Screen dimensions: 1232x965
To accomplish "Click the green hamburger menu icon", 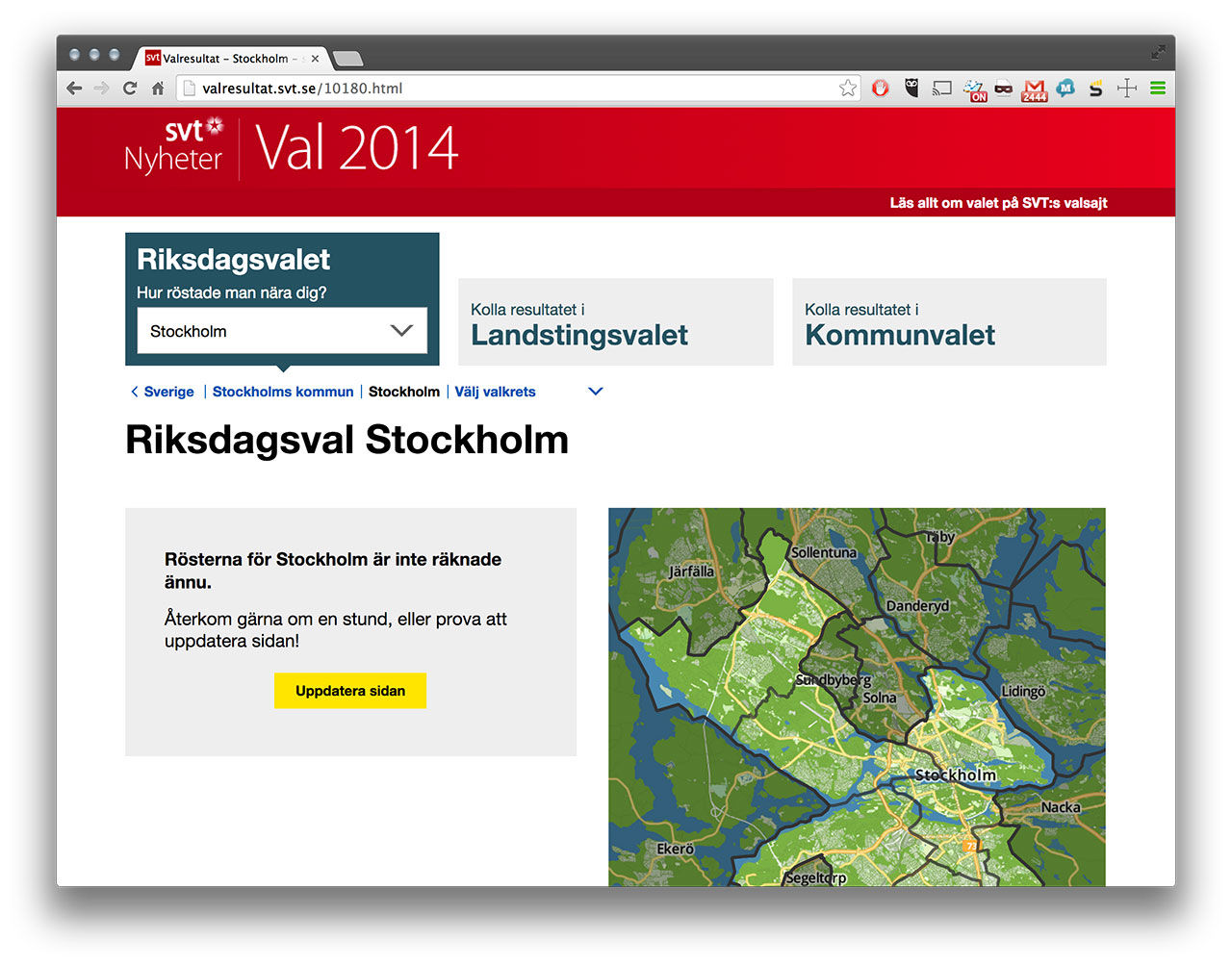I will (x=1157, y=88).
